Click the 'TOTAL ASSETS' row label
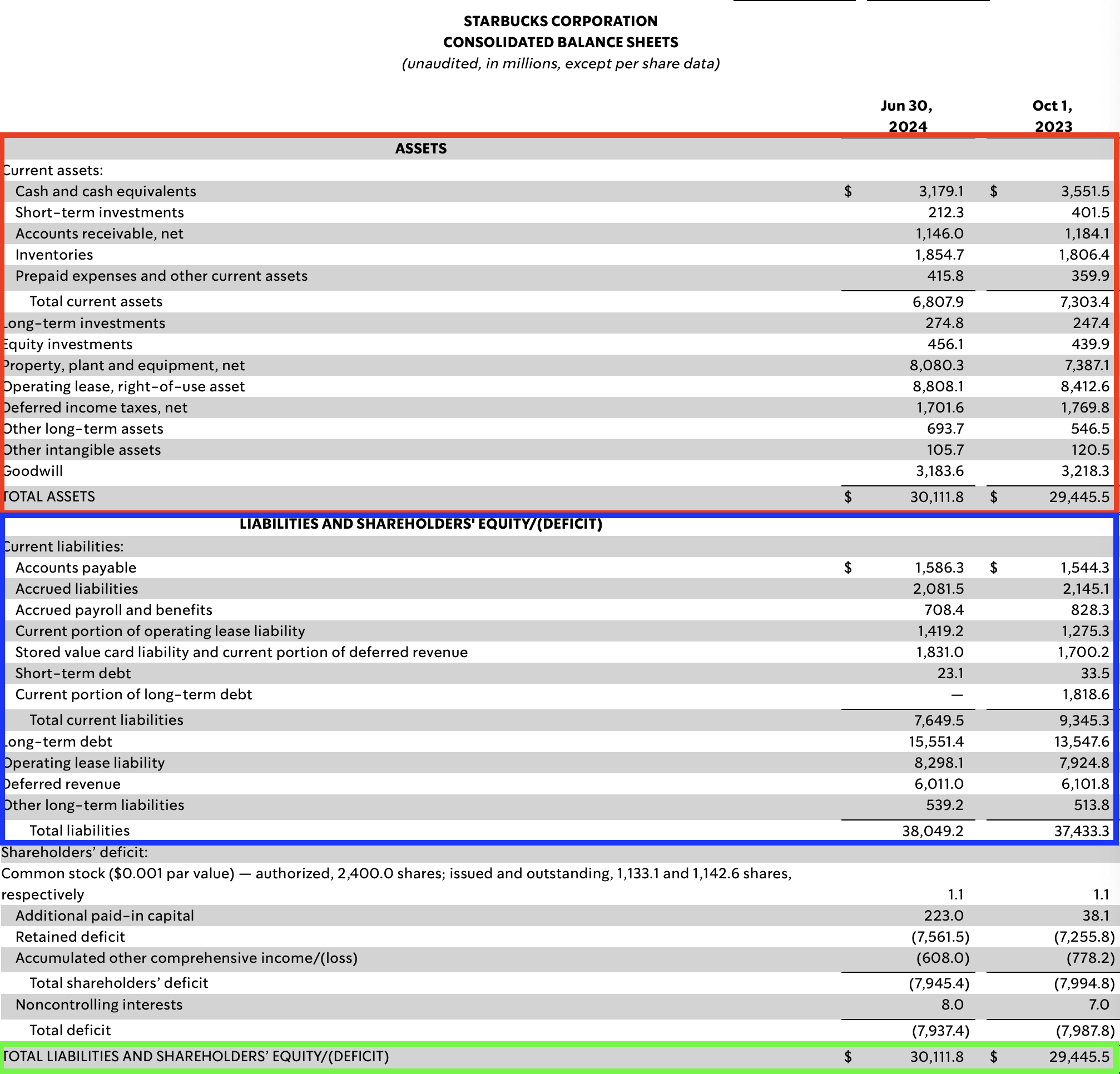 [48, 496]
